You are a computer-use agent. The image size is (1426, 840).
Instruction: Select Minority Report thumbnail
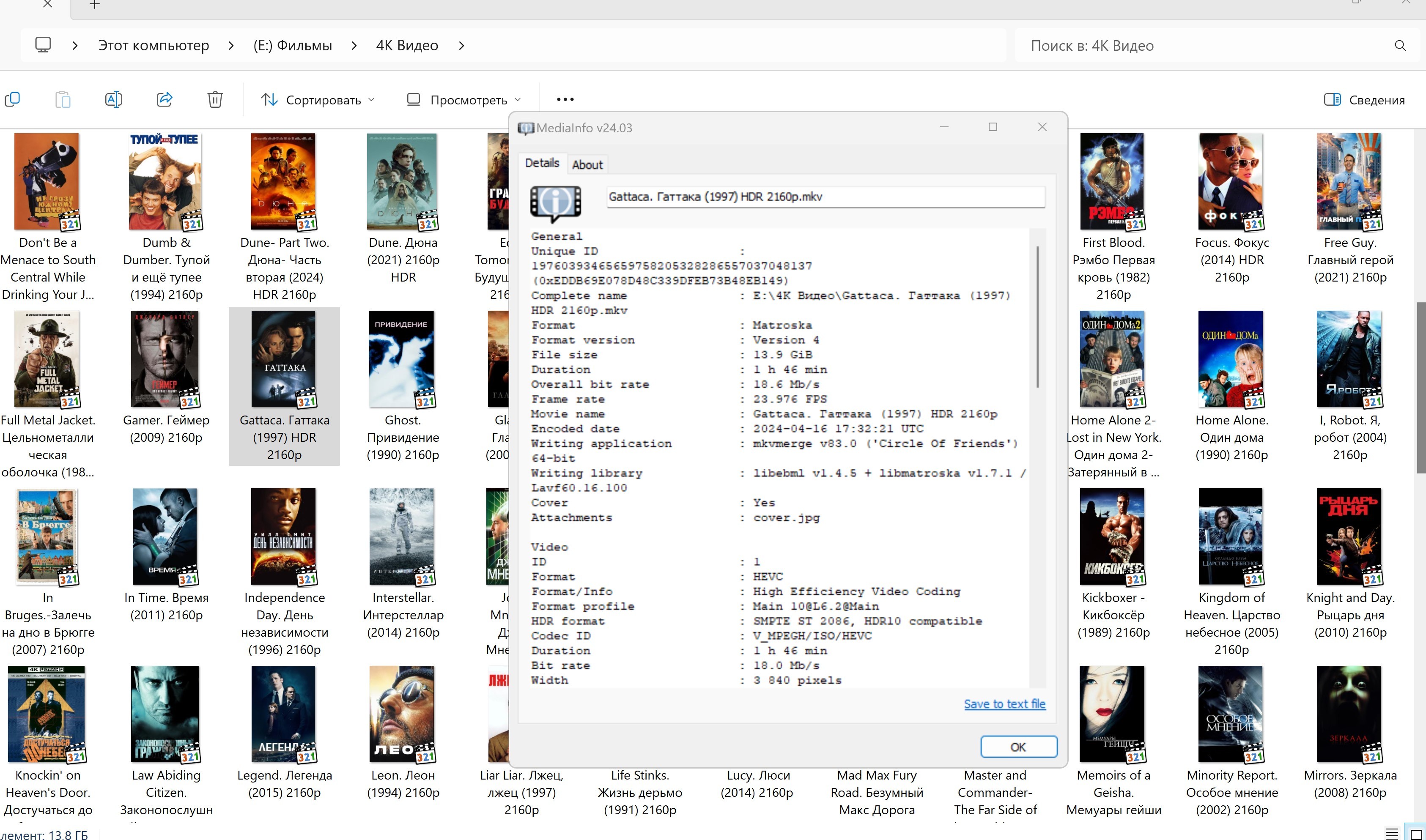coord(1231,714)
